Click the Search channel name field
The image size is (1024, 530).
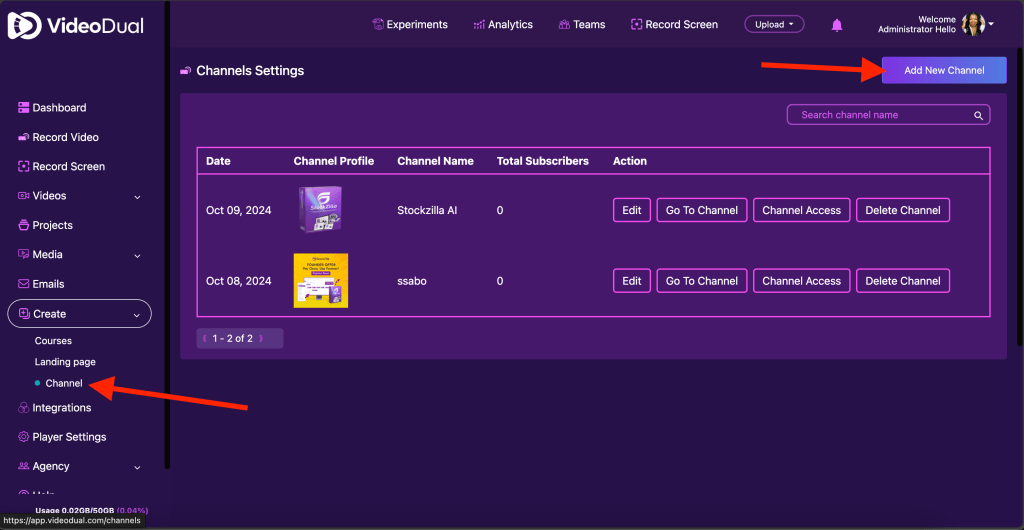880,115
